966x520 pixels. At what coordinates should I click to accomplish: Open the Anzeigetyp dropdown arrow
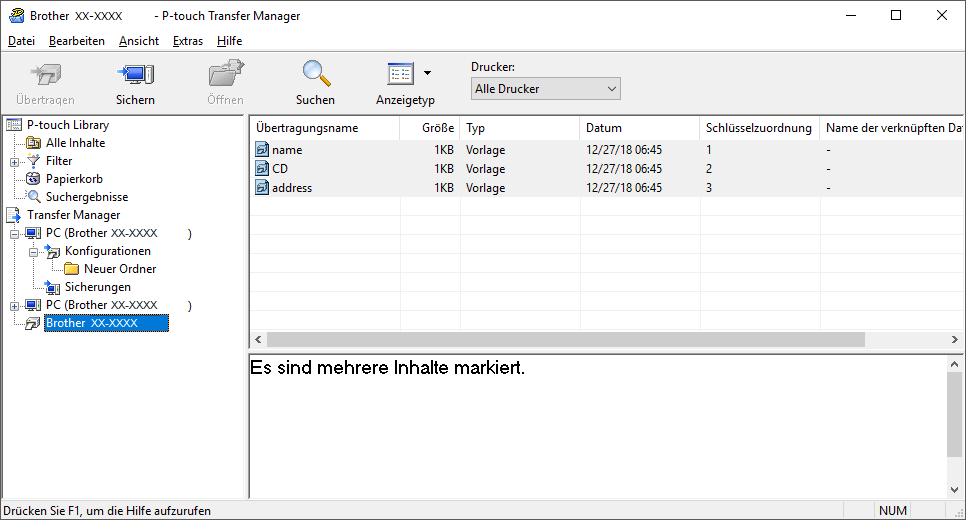point(428,73)
